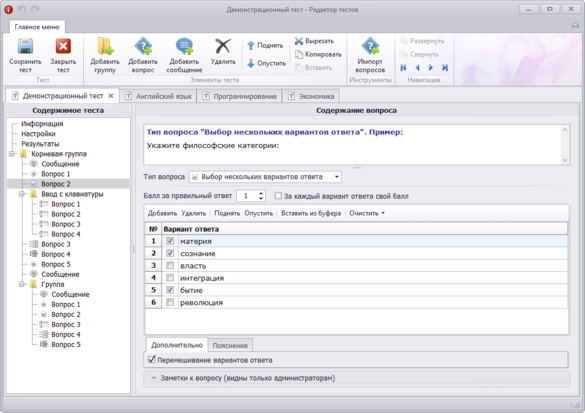Check the answer checkbox for революция
The image size is (585, 413).
[170, 302]
